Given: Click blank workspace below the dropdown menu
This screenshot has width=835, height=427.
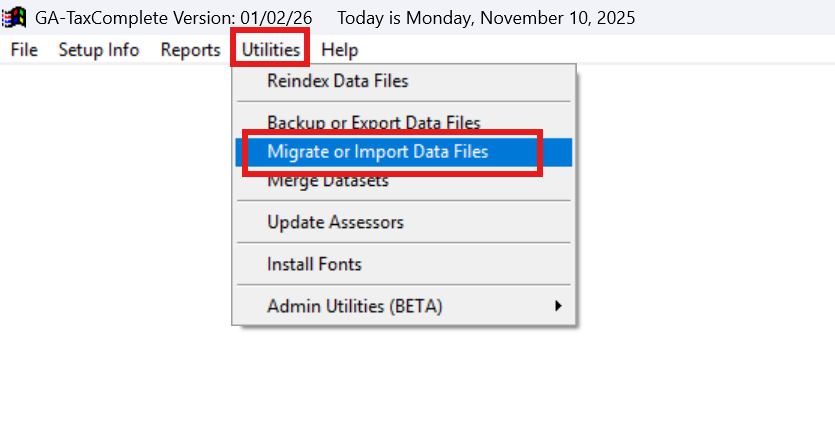Looking at the screenshot, I should [x=400, y=380].
